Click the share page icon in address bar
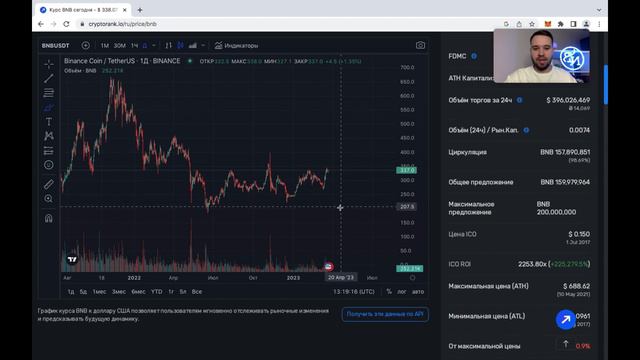The width and height of the screenshot is (640, 360). point(519,24)
